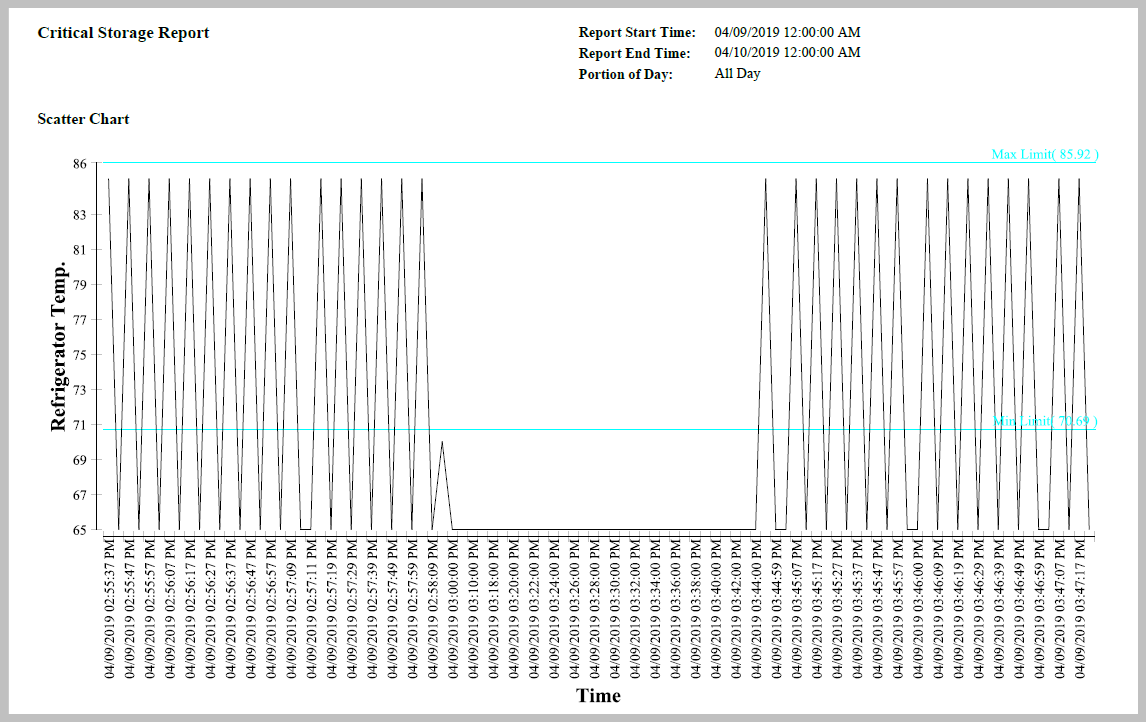Click the Min Limit (70.69) label
The height and width of the screenshot is (722, 1146).
click(x=1044, y=421)
